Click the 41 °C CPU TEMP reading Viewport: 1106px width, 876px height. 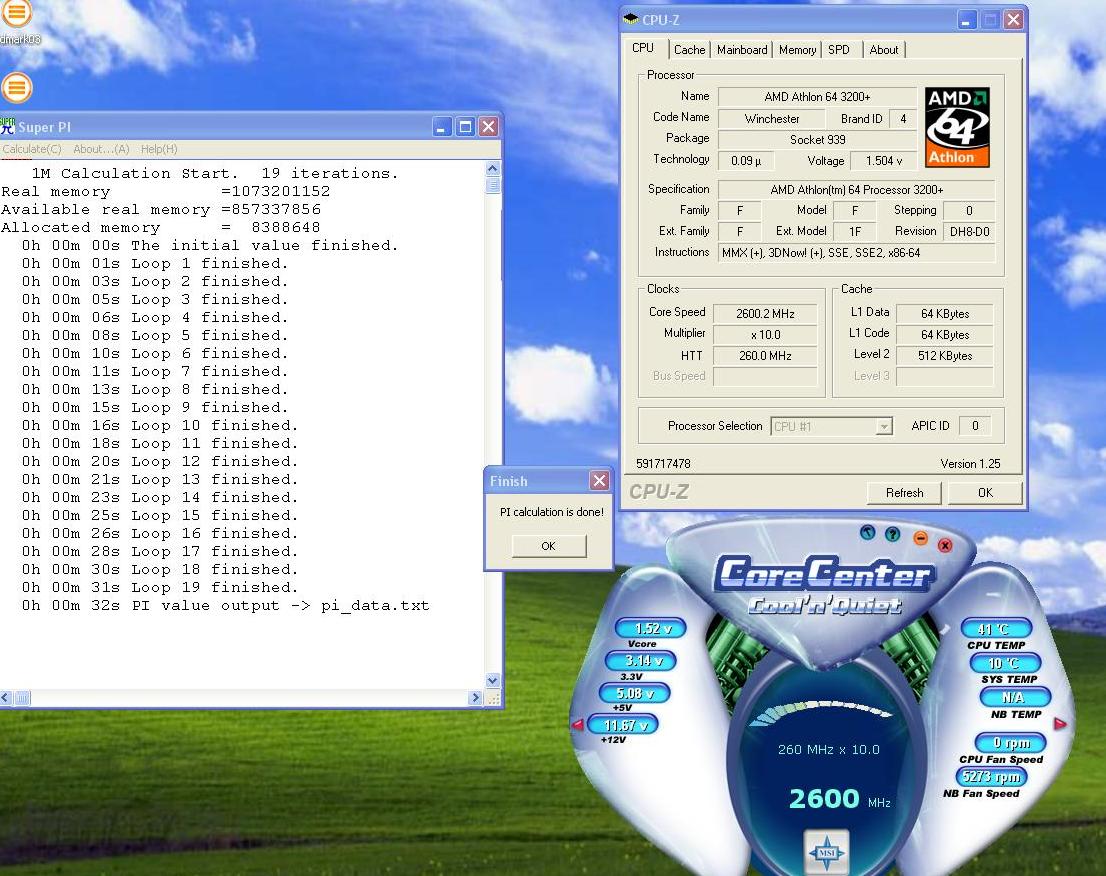996,629
